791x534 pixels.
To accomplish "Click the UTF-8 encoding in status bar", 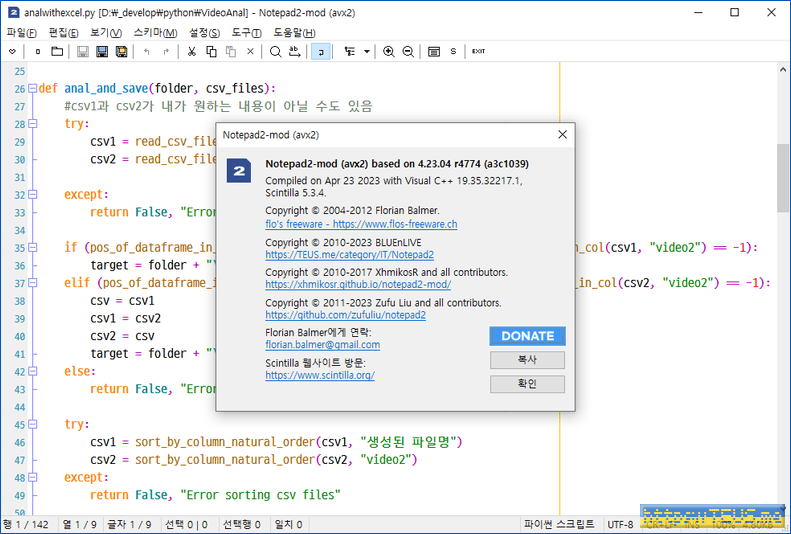I will [x=620, y=525].
